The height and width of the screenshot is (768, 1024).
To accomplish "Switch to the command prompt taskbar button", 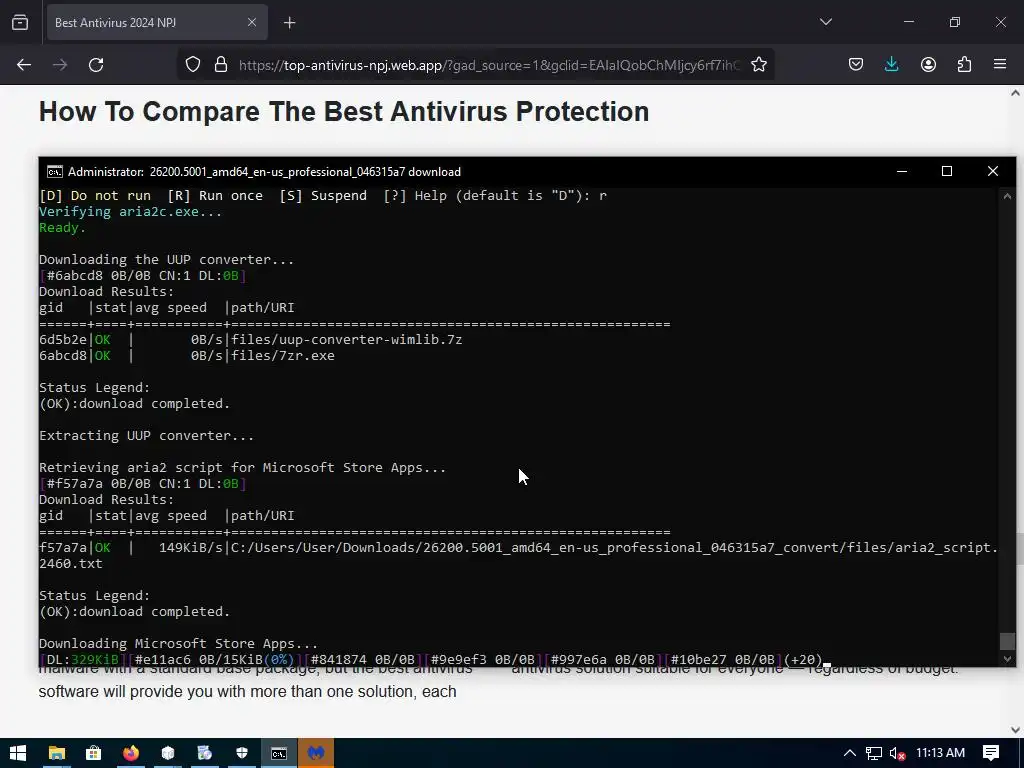I will point(279,753).
